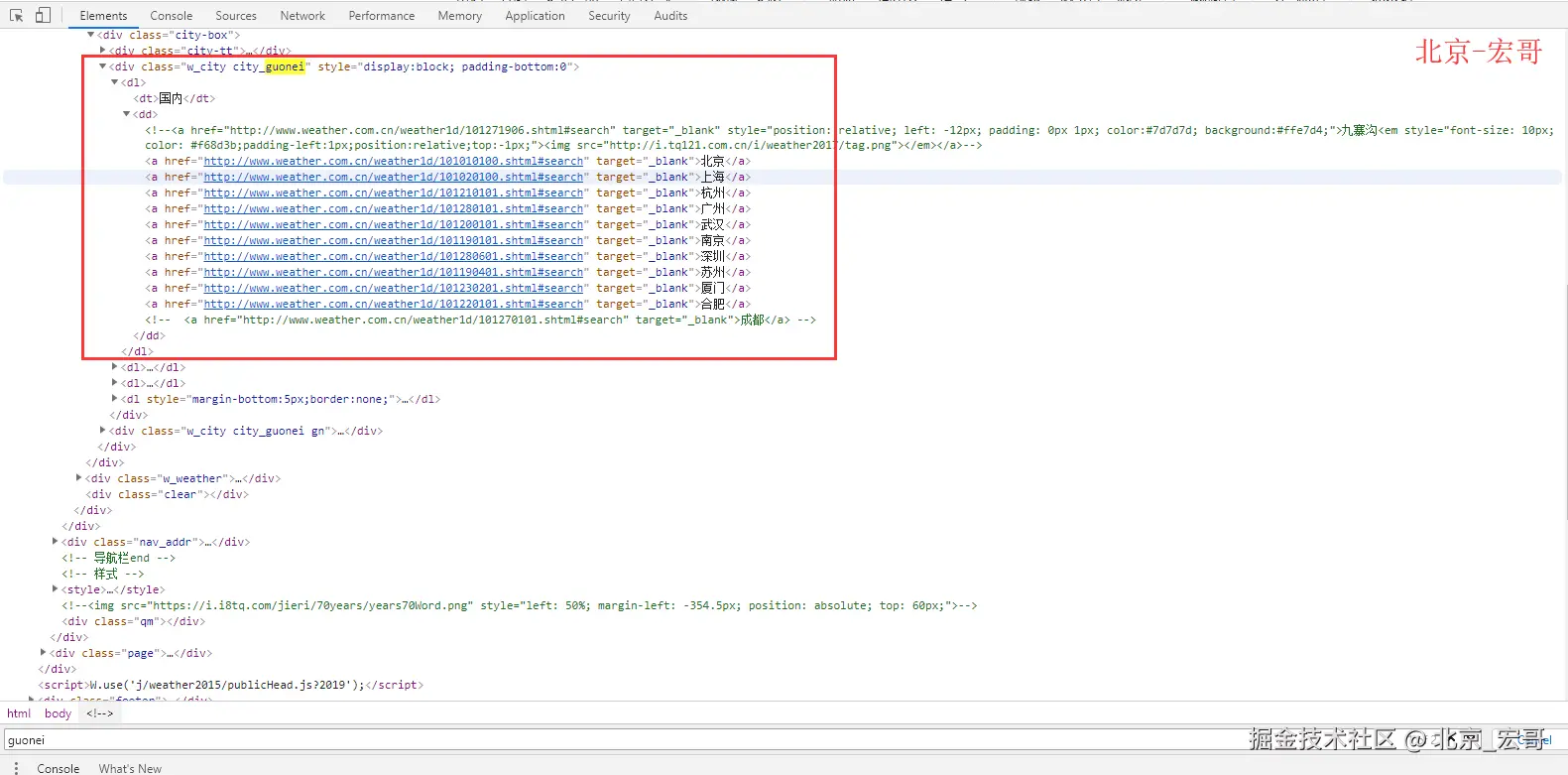Select the 导航栏end comment row
The height and width of the screenshot is (775, 1568).
pyautogui.click(x=118, y=558)
